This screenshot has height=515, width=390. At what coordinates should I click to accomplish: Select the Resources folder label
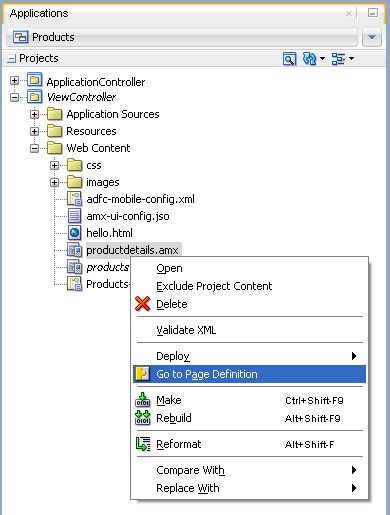91,131
